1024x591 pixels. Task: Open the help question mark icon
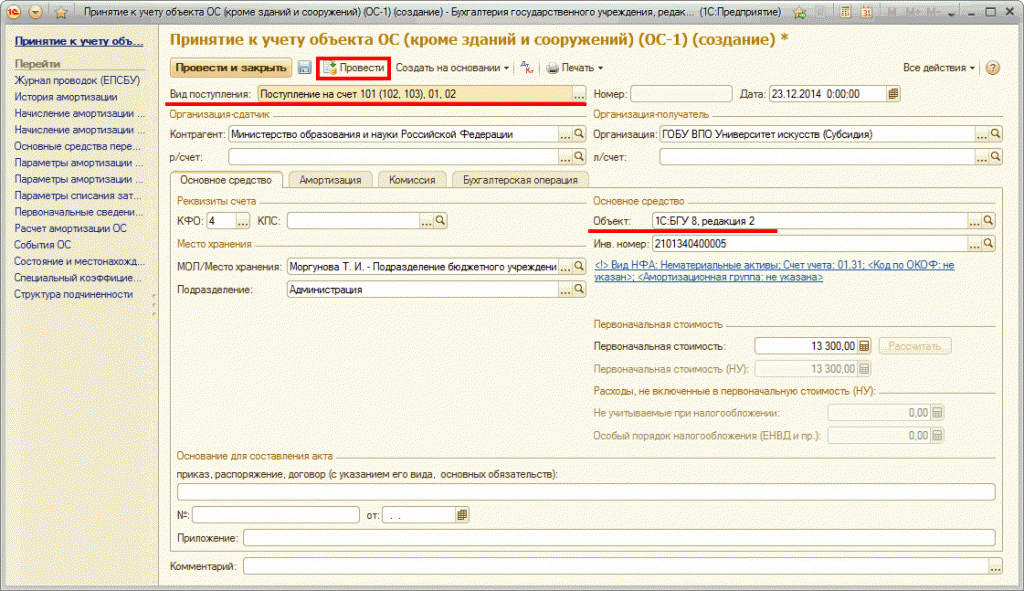coord(993,67)
